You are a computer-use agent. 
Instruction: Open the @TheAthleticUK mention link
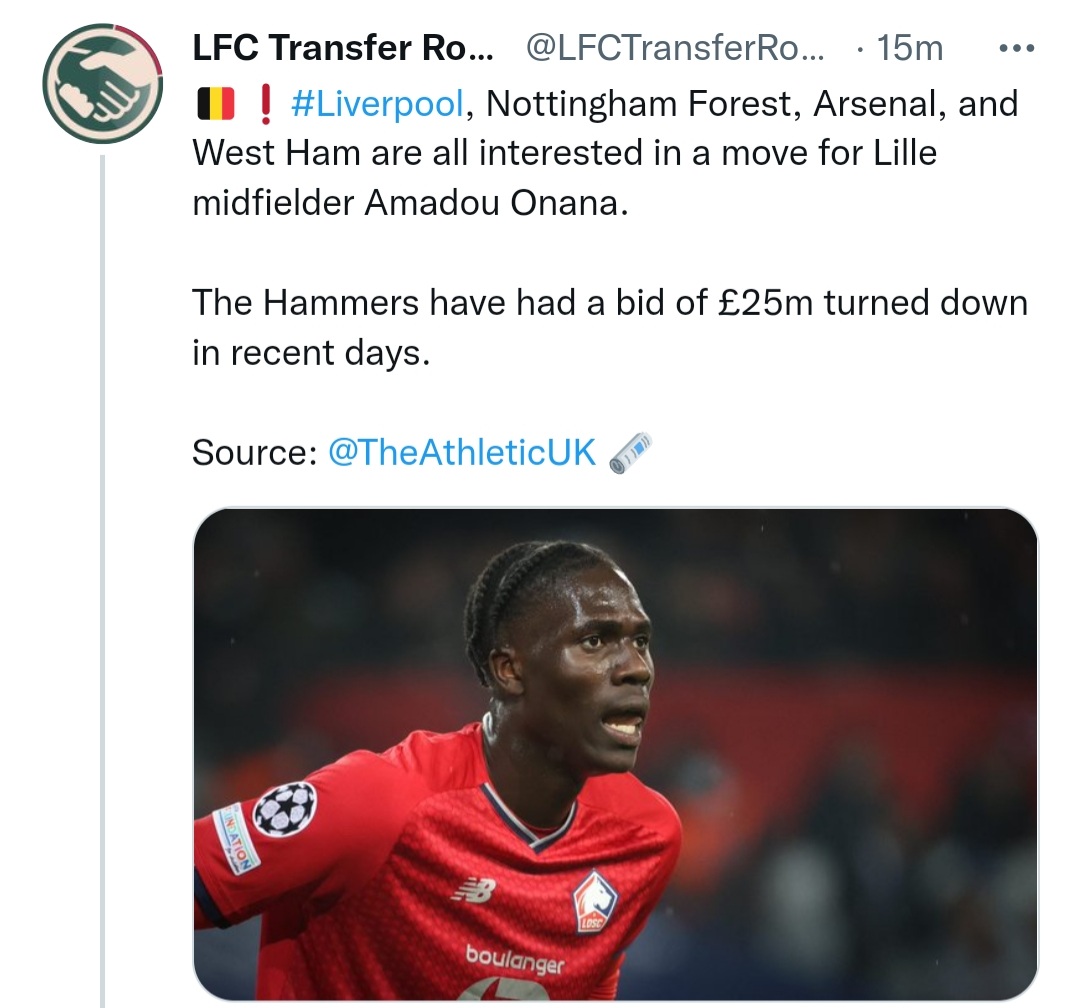click(461, 452)
